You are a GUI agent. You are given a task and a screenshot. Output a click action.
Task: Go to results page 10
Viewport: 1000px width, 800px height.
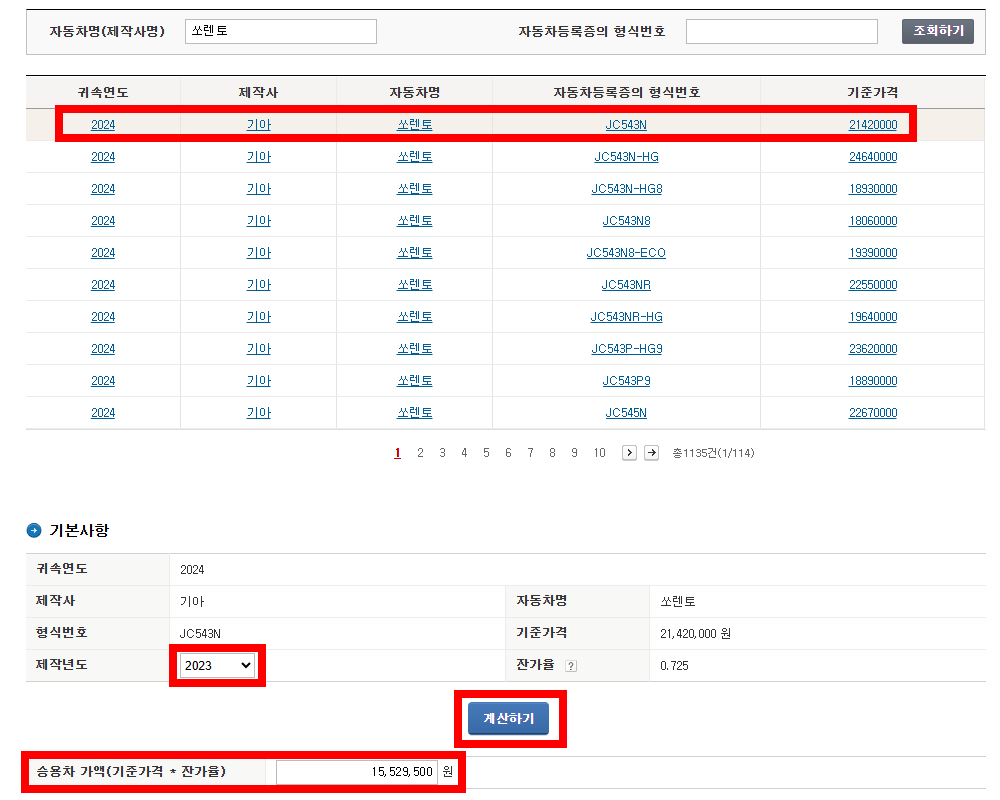click(x=599, y=453)
